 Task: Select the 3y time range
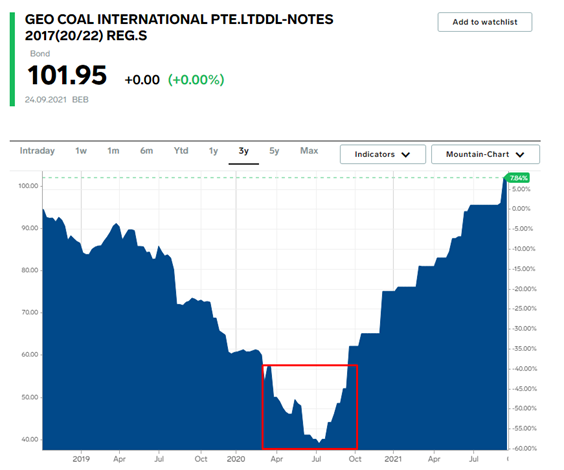click(244, 151)
